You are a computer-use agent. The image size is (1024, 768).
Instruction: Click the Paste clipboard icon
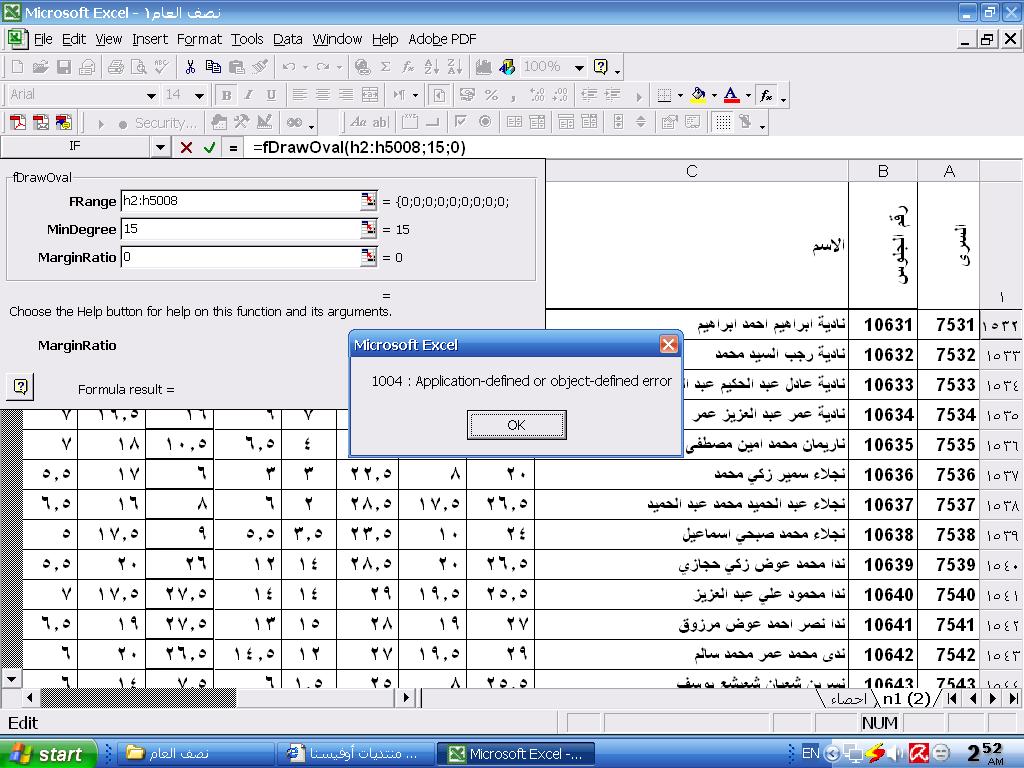click(236, 67)
